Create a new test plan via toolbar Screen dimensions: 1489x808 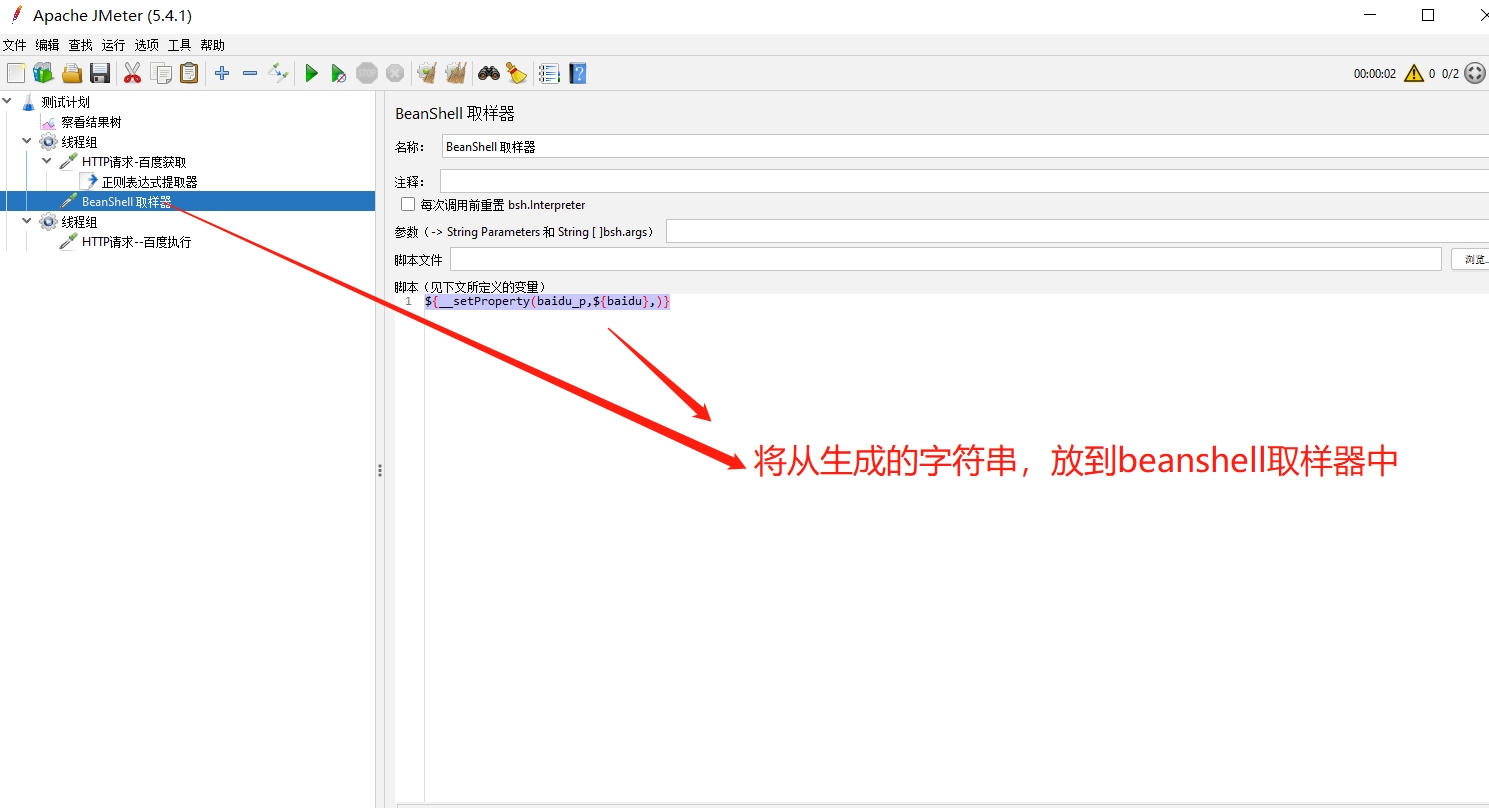[16, 73]
